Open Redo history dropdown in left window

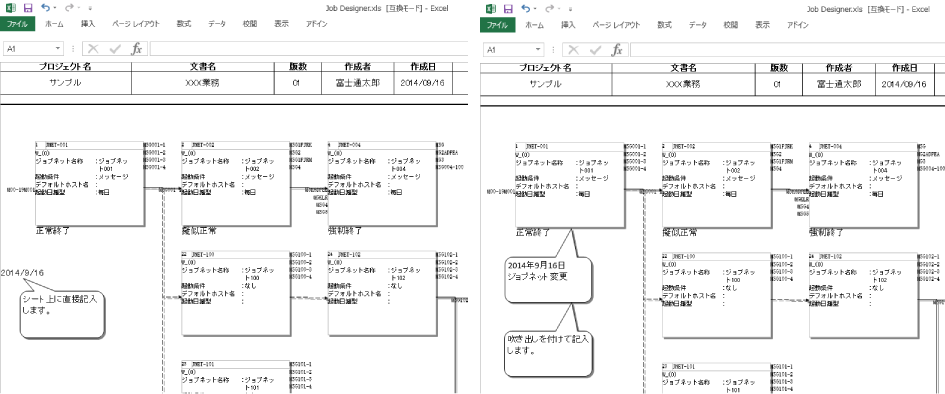[x=78, y=8]
